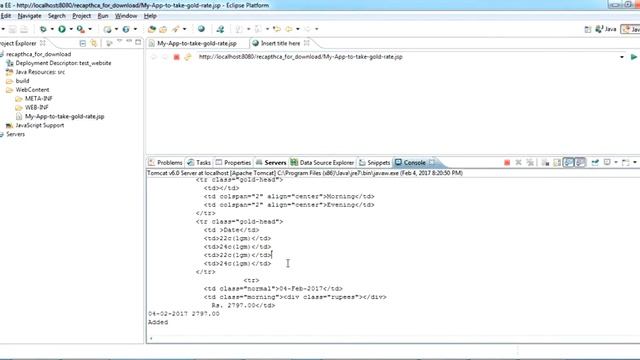Select Deployment Descriptor: test_website
The width and height of the screenshot is (640, 360).
63,63
